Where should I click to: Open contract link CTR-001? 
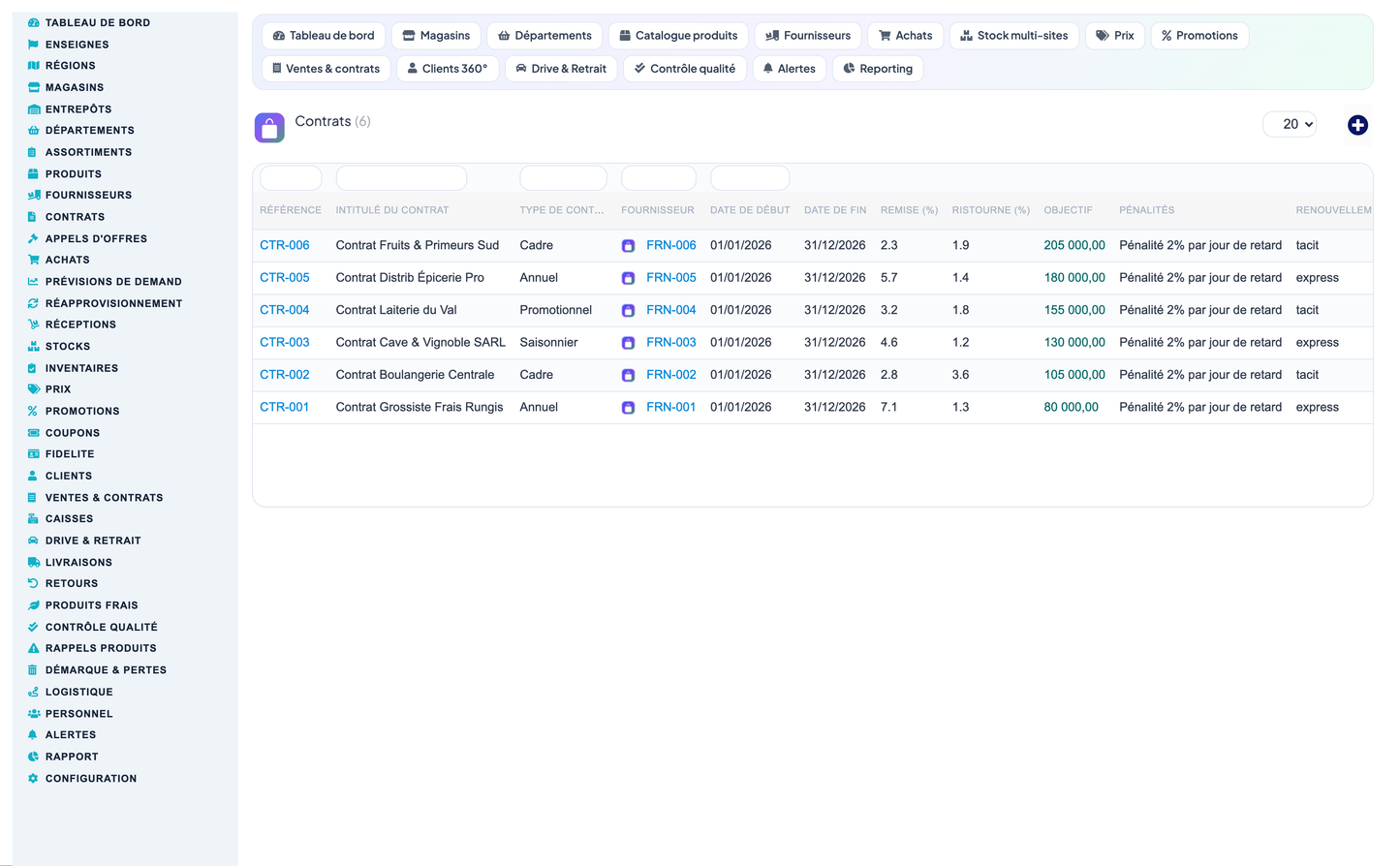click(x=285, y=407)
